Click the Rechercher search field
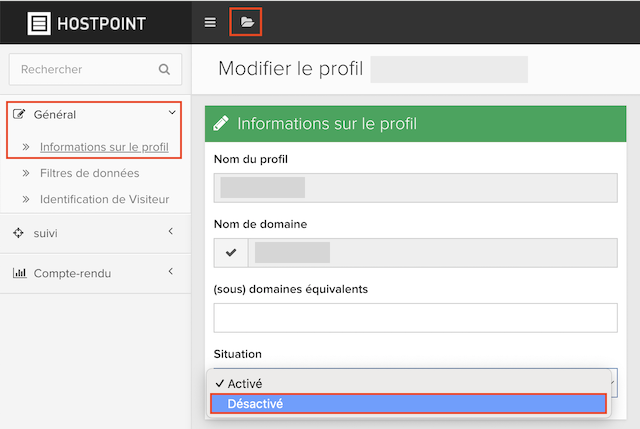This screenshot has height=429, width=640. [x=96, y=69]
